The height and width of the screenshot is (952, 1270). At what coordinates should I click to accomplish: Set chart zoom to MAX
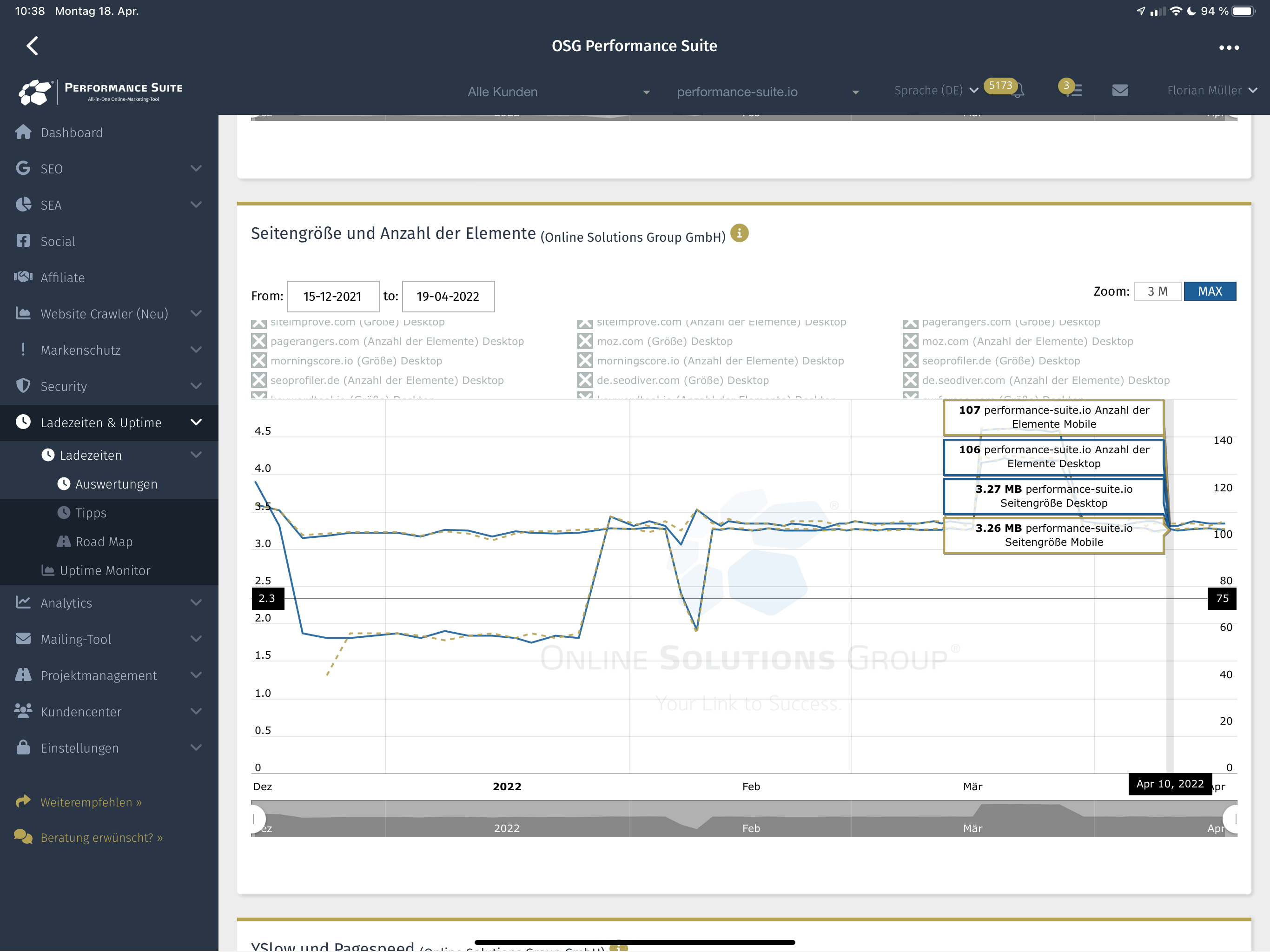tap(1210, 291)
